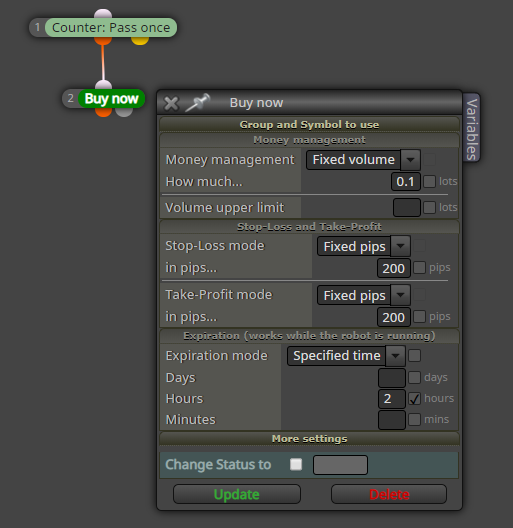Expand Group and Symbol to use section

(x=309, y=124)
